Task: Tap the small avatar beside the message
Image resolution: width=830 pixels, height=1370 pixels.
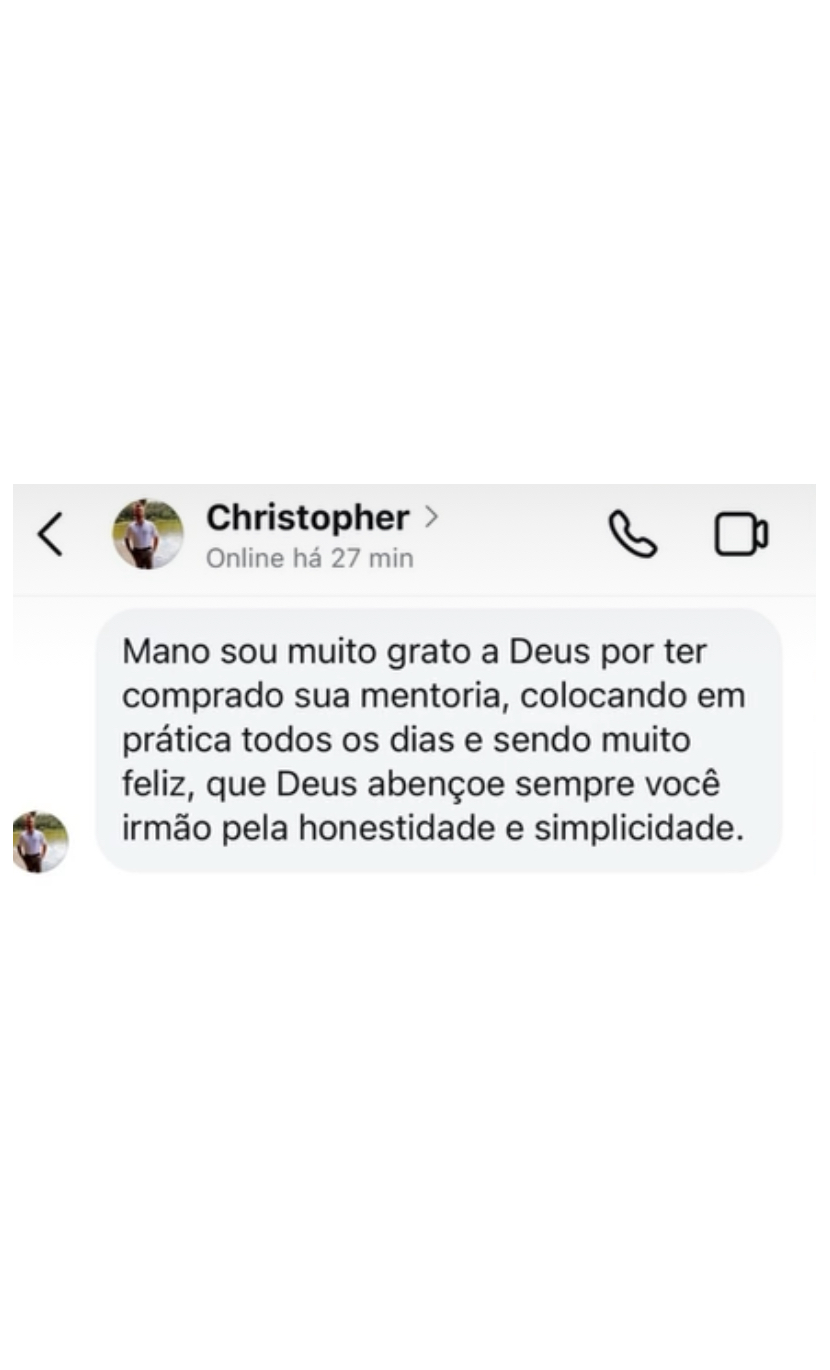Action: click(x=40, y=841)
